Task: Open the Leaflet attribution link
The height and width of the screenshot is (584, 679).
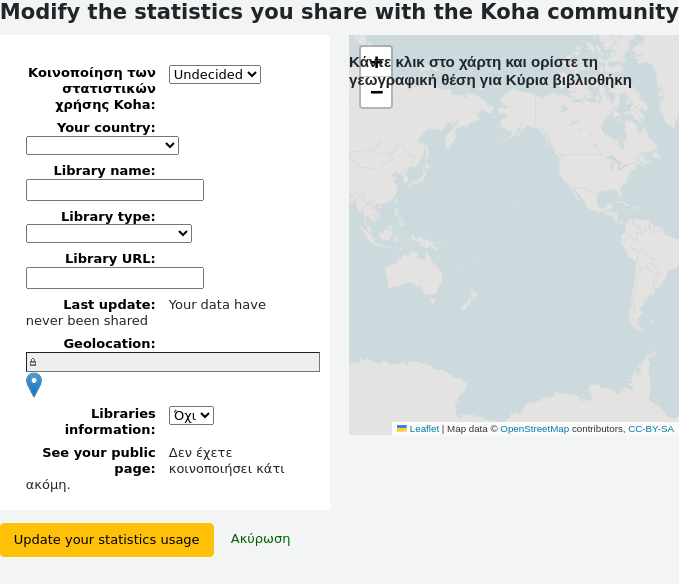Action: (x=424, y=429)
